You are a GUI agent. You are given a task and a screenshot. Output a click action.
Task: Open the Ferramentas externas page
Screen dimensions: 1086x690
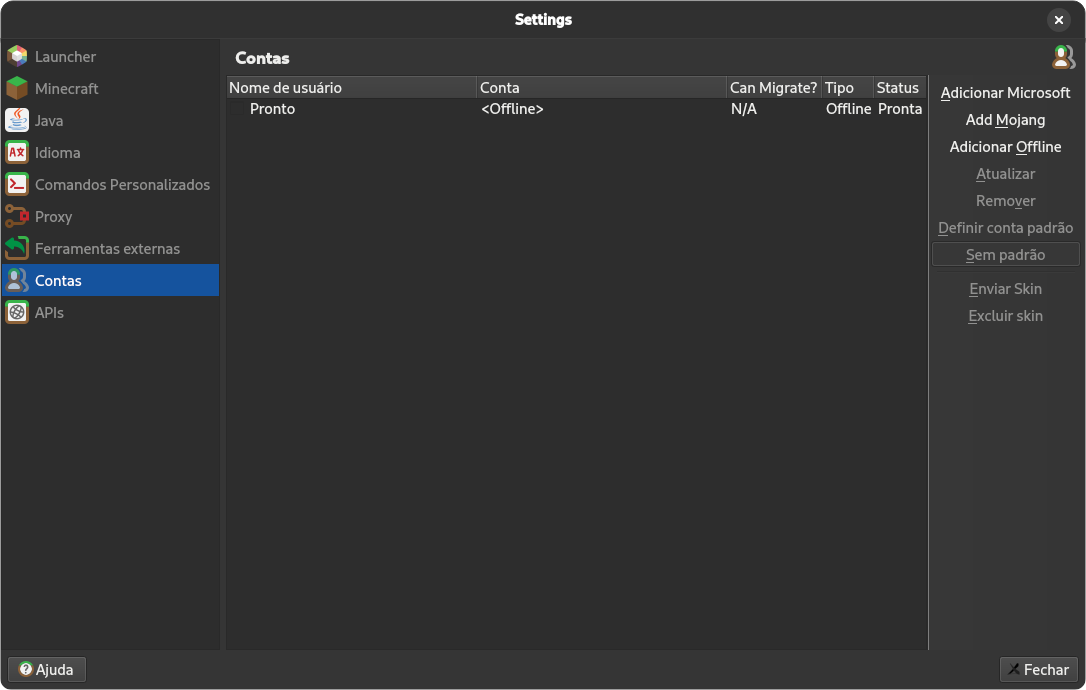(110, 248)
